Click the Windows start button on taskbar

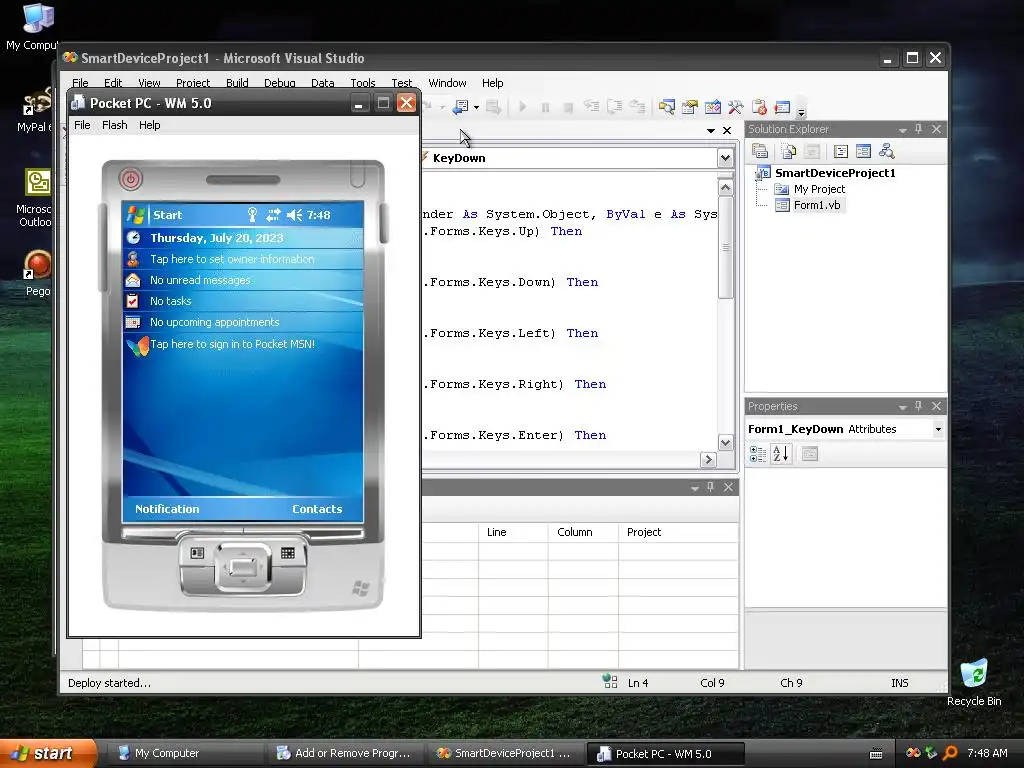click(x=47, y=753)
